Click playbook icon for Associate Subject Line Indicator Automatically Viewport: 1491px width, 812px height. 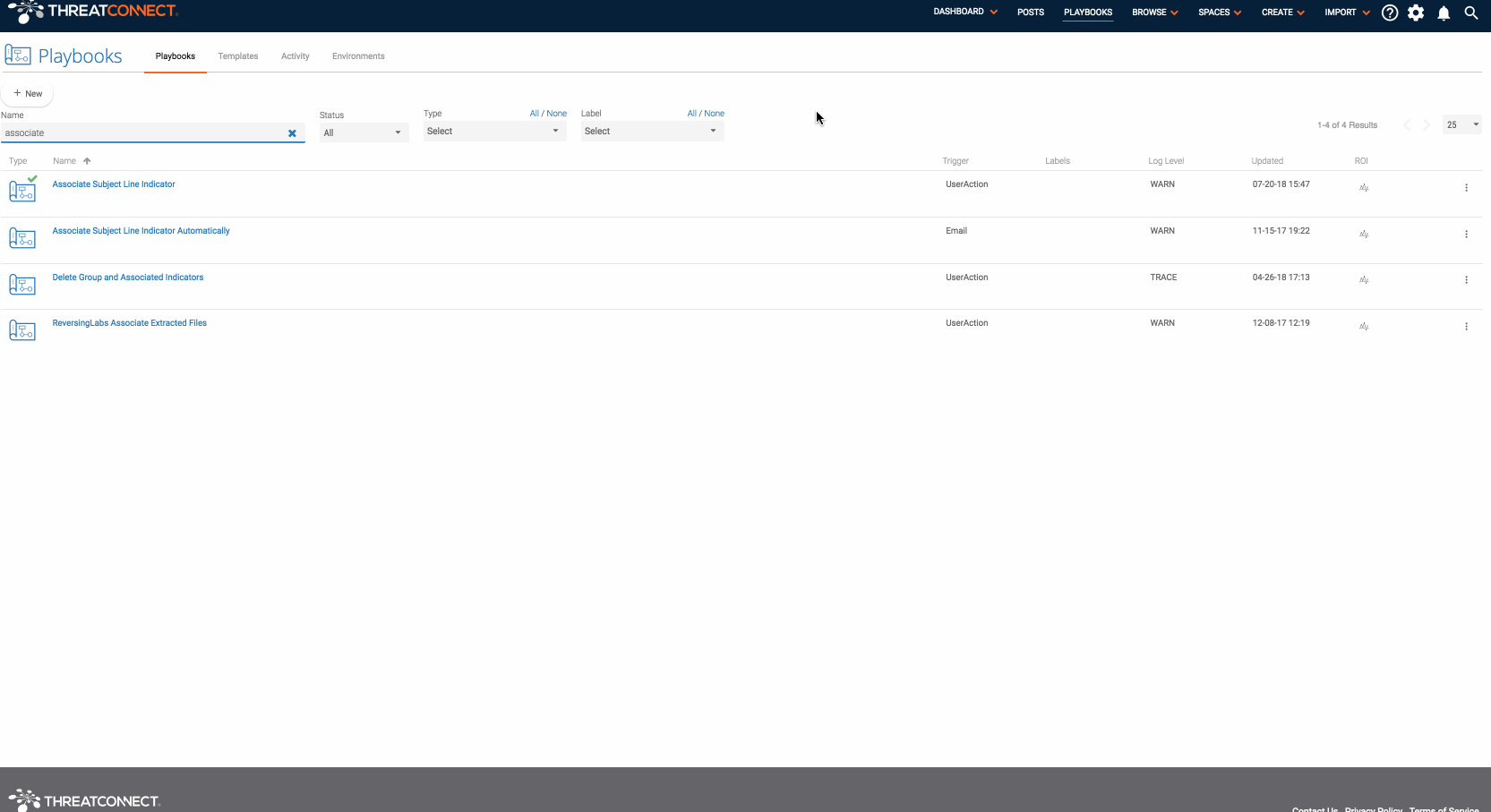[22, 238]
